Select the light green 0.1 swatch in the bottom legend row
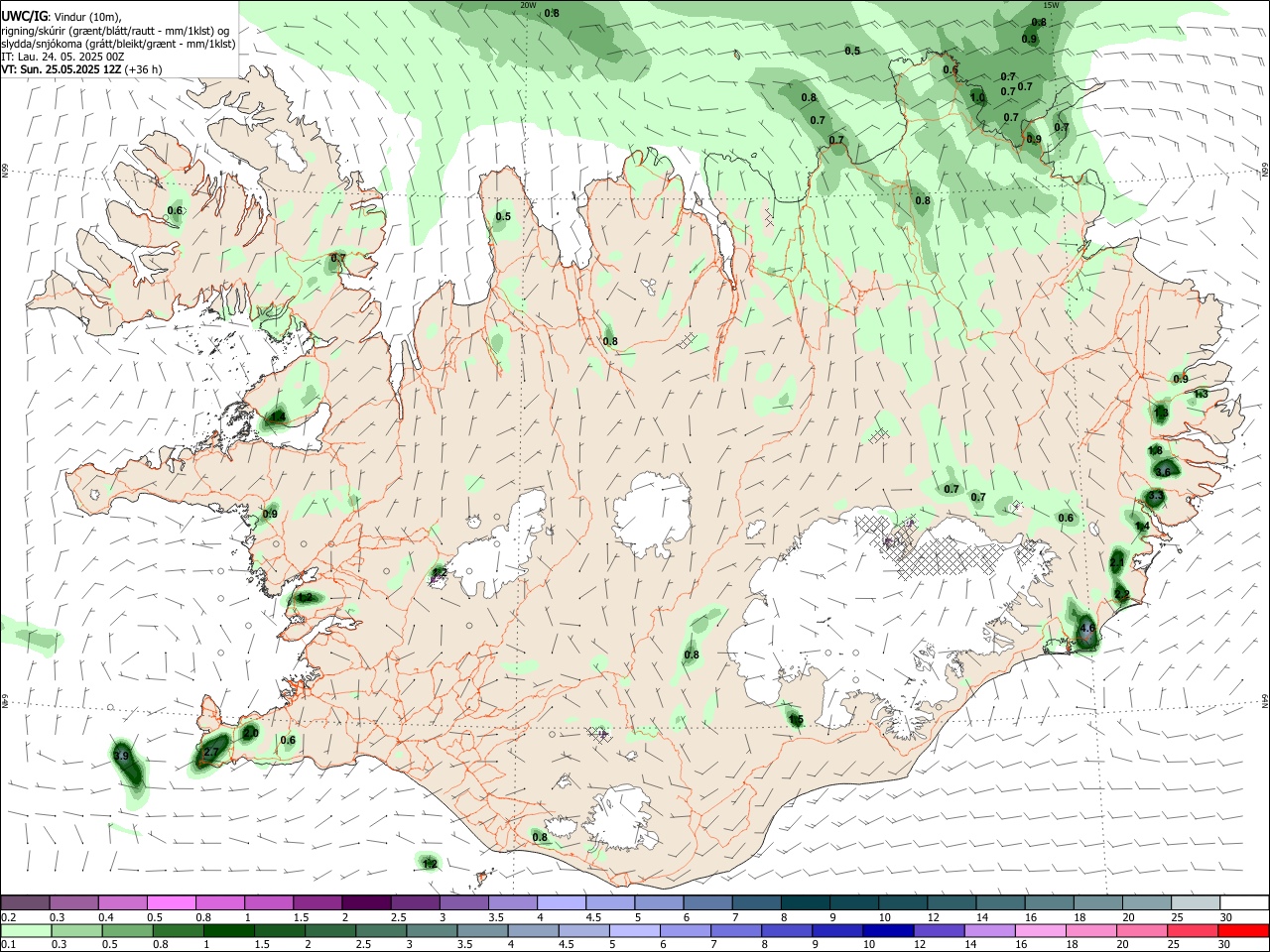This screenshot has height=952, width=1270. point(25,930)
